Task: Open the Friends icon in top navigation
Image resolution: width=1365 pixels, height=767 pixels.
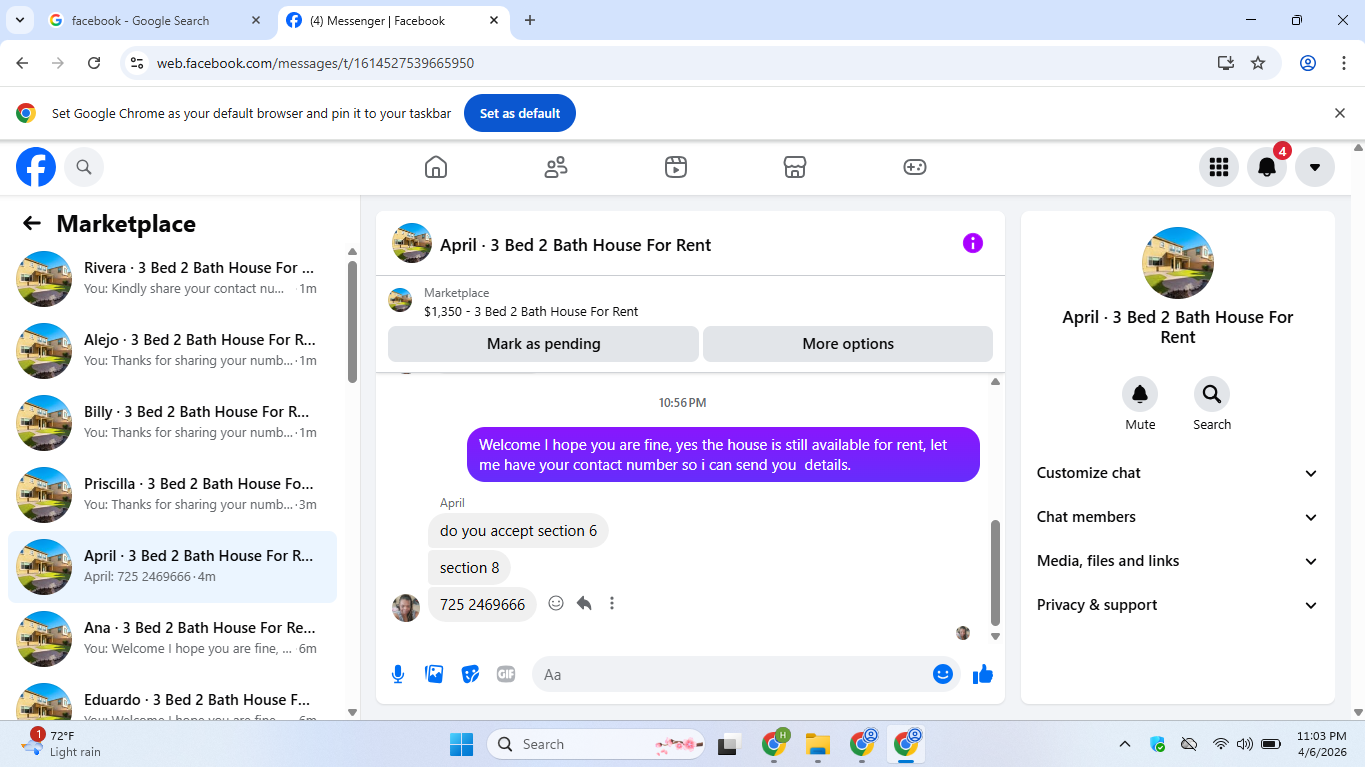Action: coord(556,167)
